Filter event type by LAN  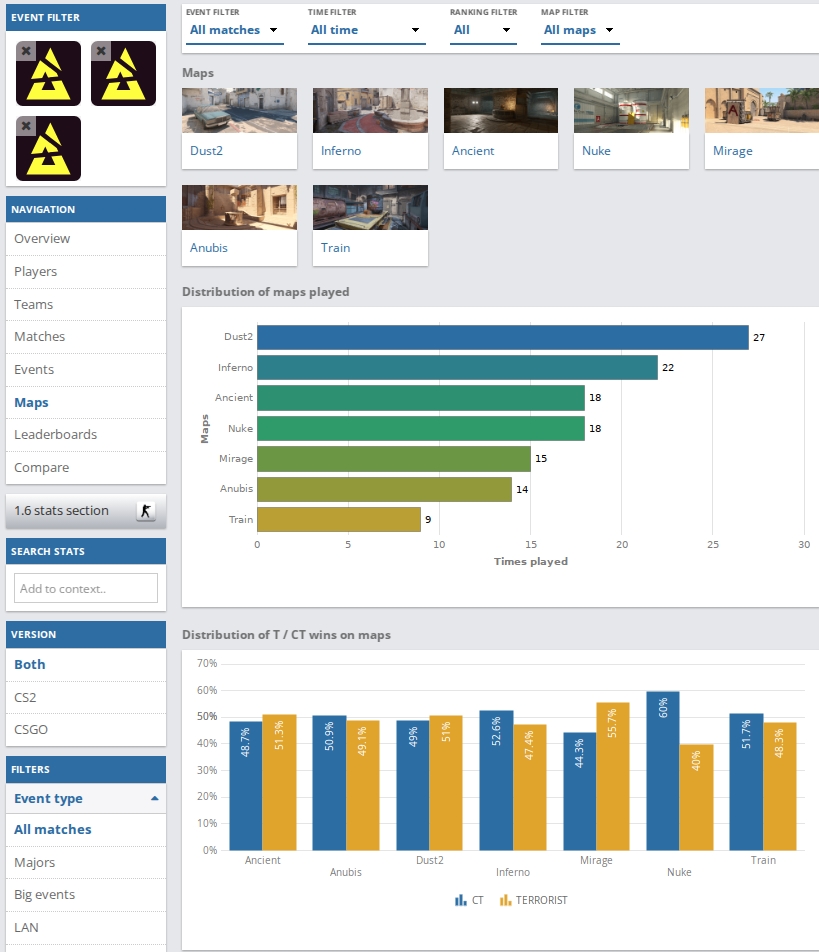(x=86, y=927)
